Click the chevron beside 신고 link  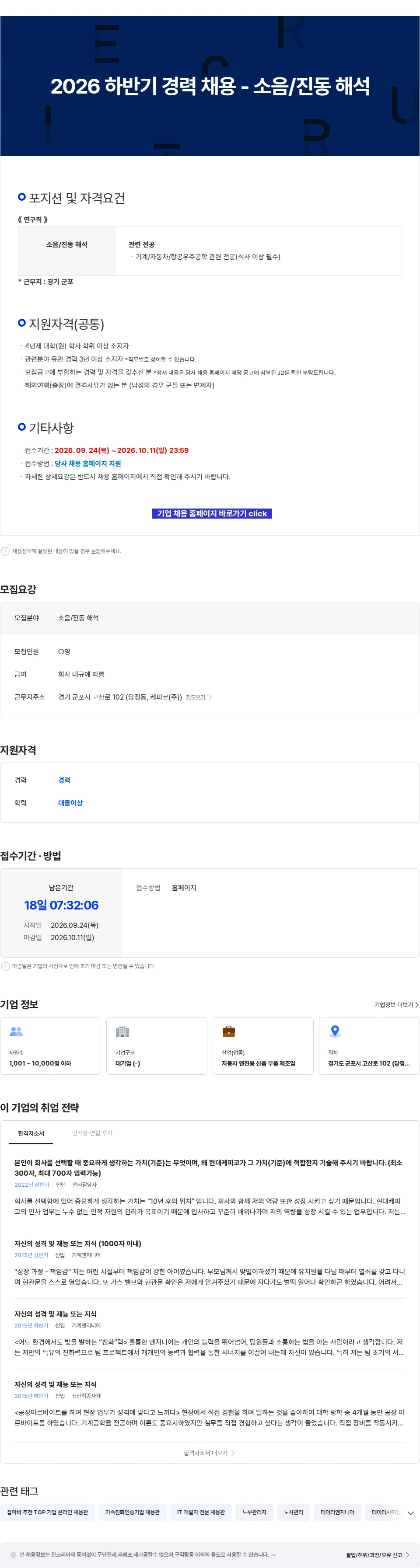point(407,1554)
